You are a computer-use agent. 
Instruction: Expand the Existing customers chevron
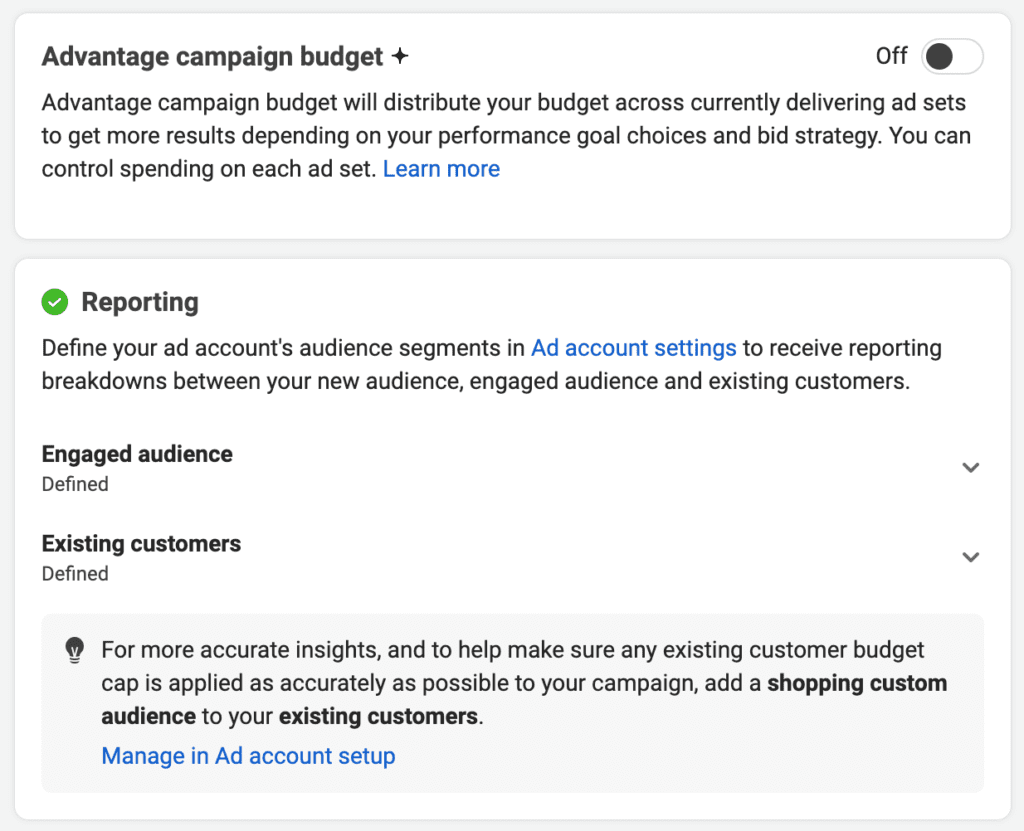[970, 557]
